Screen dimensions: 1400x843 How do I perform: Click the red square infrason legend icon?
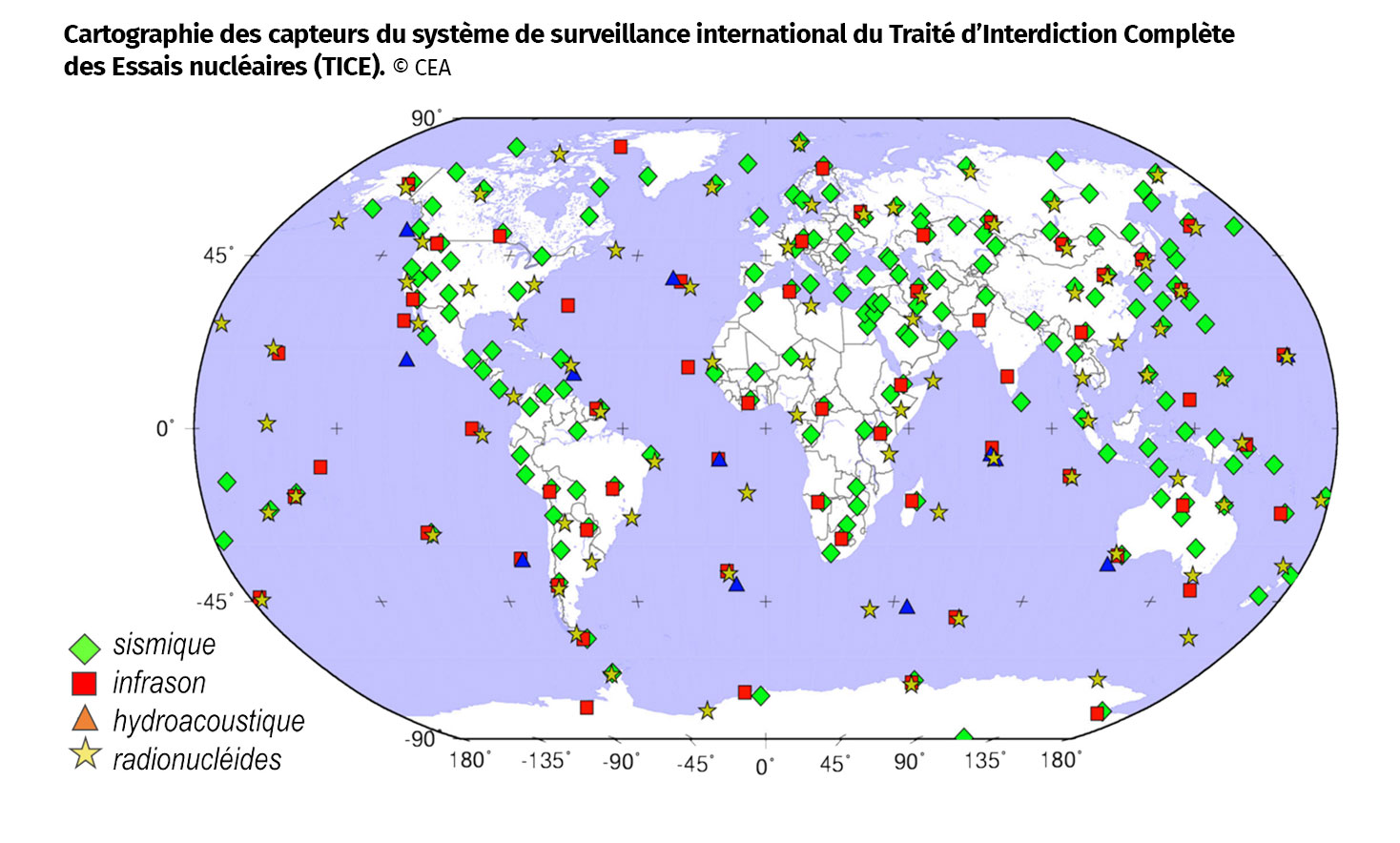[x=85, y=683]
